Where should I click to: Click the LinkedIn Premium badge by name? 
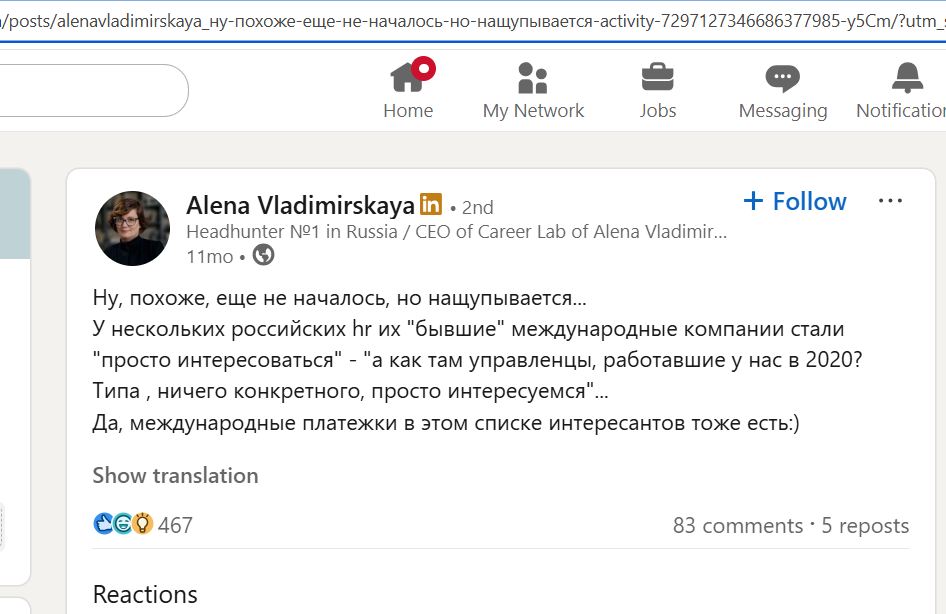pyautogui.click(x=431, y=205)
